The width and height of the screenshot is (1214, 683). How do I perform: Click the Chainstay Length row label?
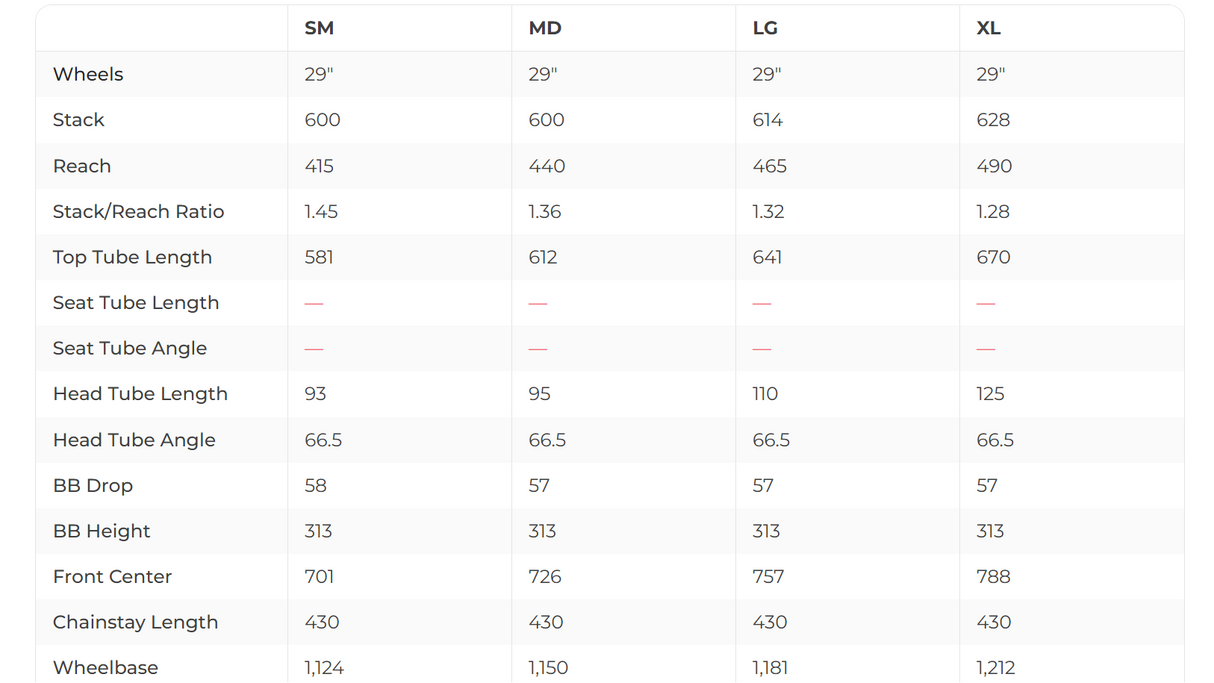(x=135, y=622)
